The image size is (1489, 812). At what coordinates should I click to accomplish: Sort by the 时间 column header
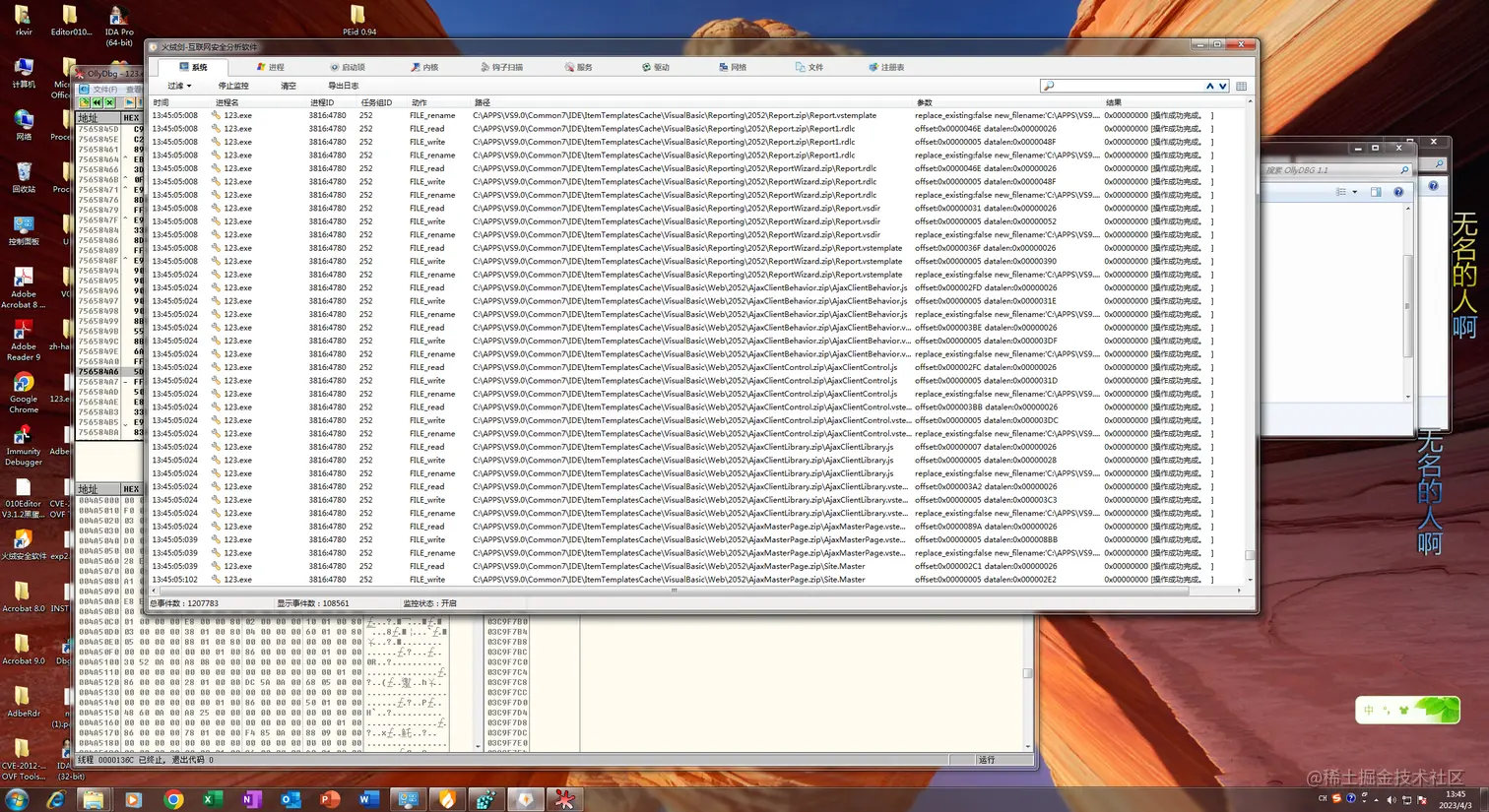[x=161, y=102]
